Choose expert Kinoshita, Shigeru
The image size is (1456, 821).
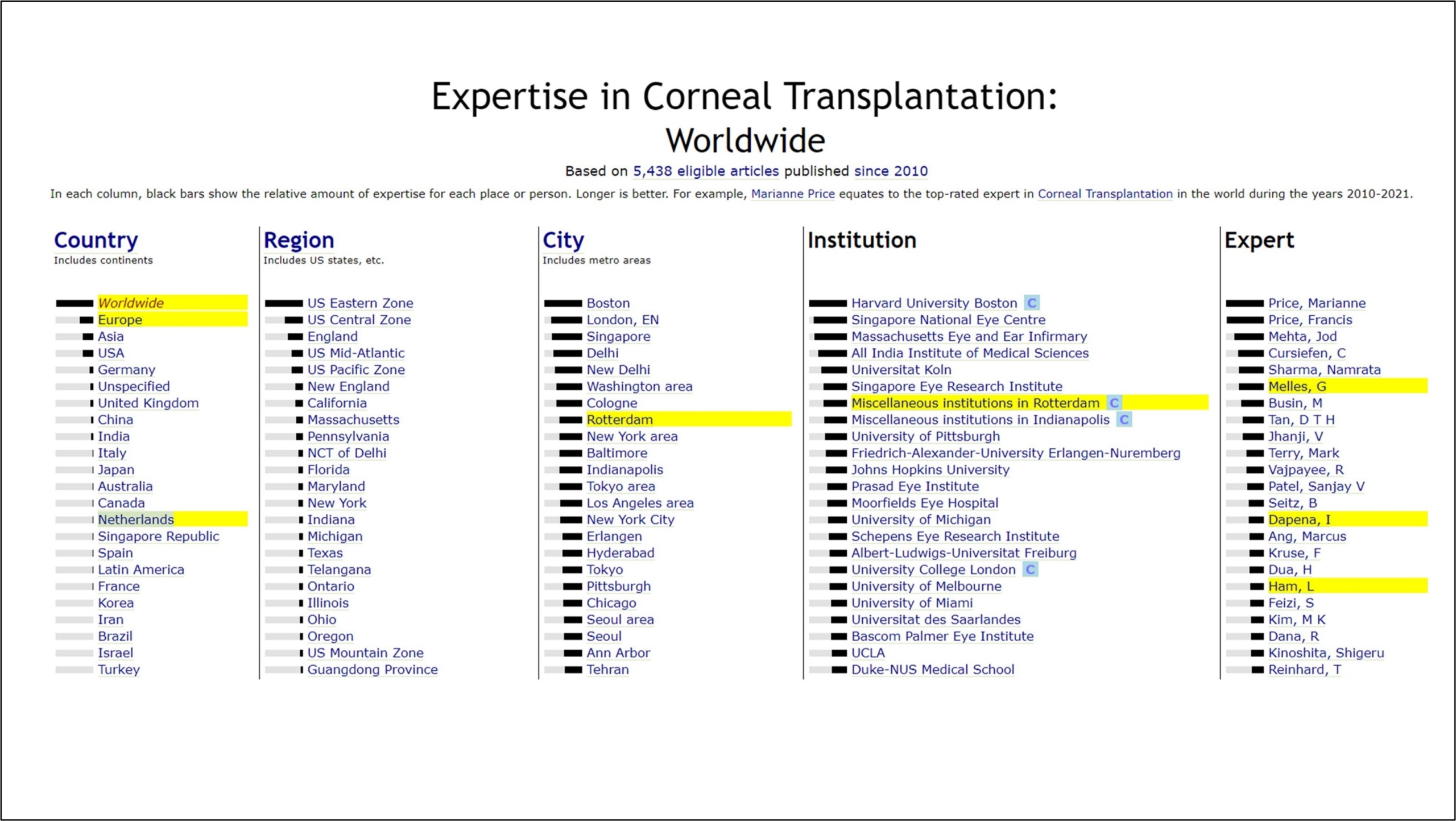[x=1326, y=653]
